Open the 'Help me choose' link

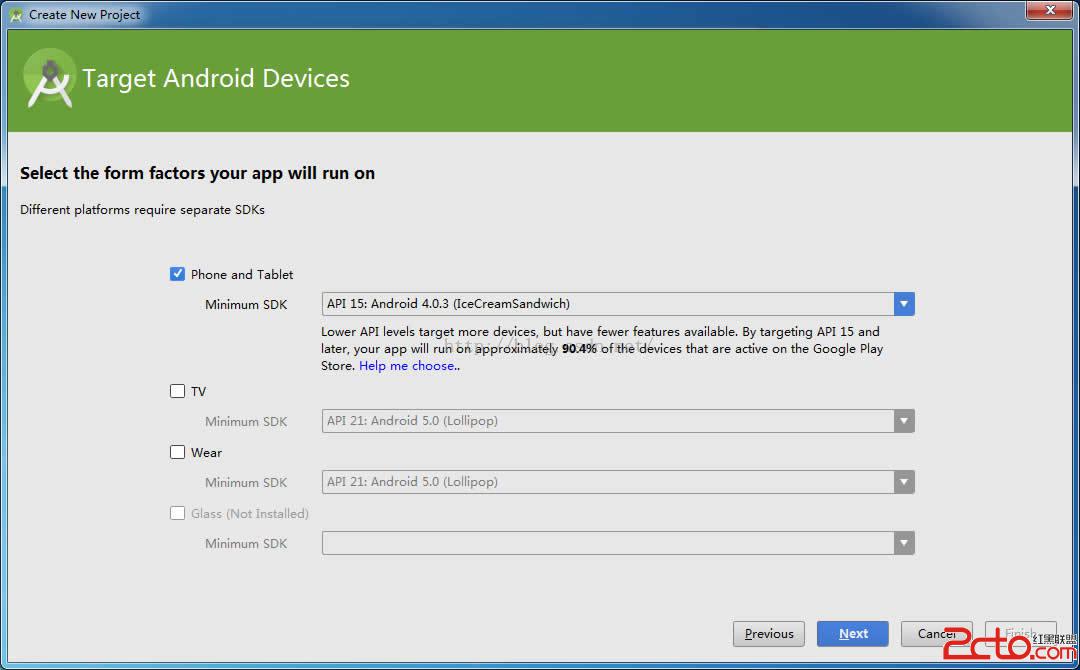click(408, 366)
